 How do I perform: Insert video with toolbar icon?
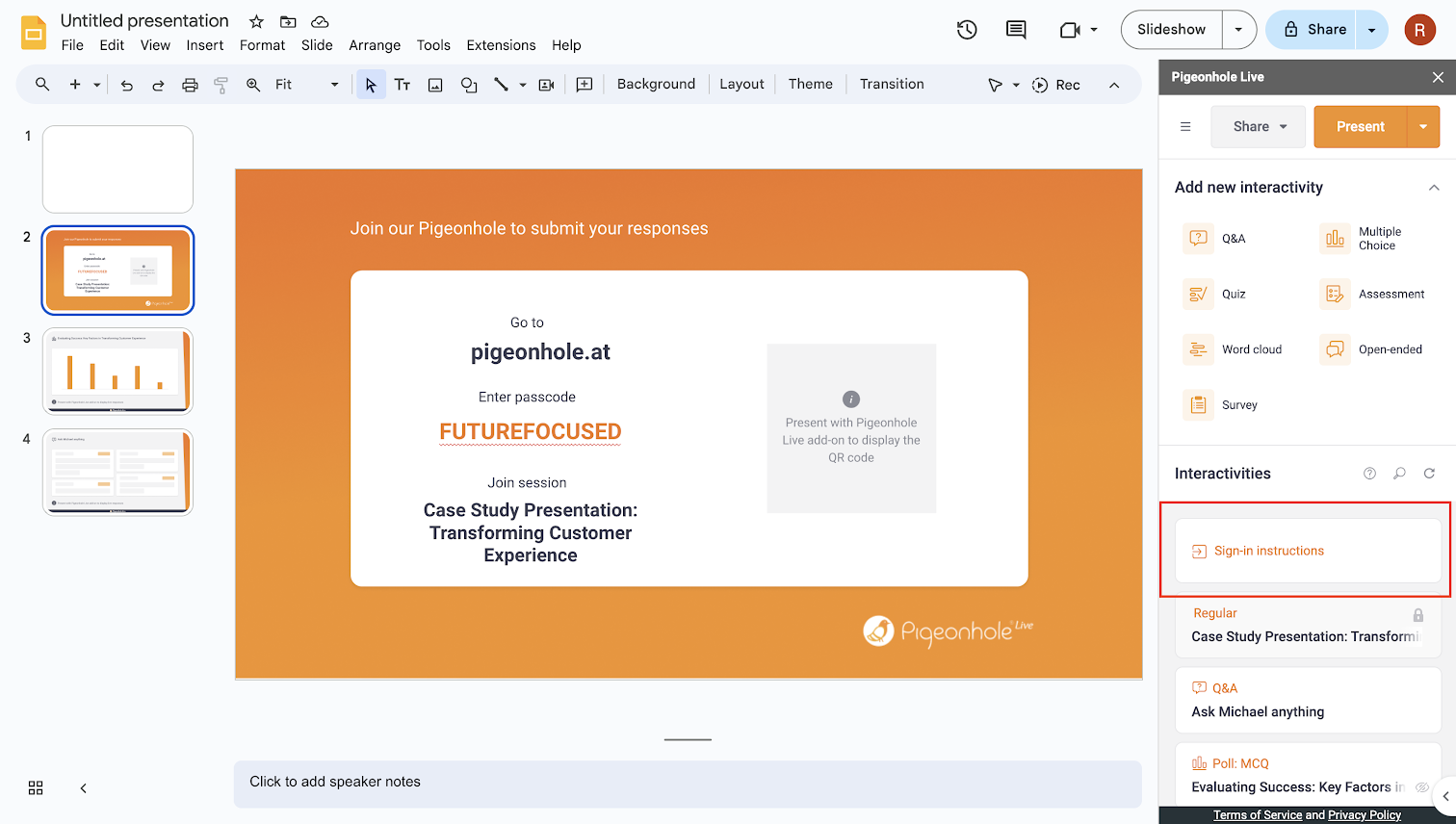[546, 85]
